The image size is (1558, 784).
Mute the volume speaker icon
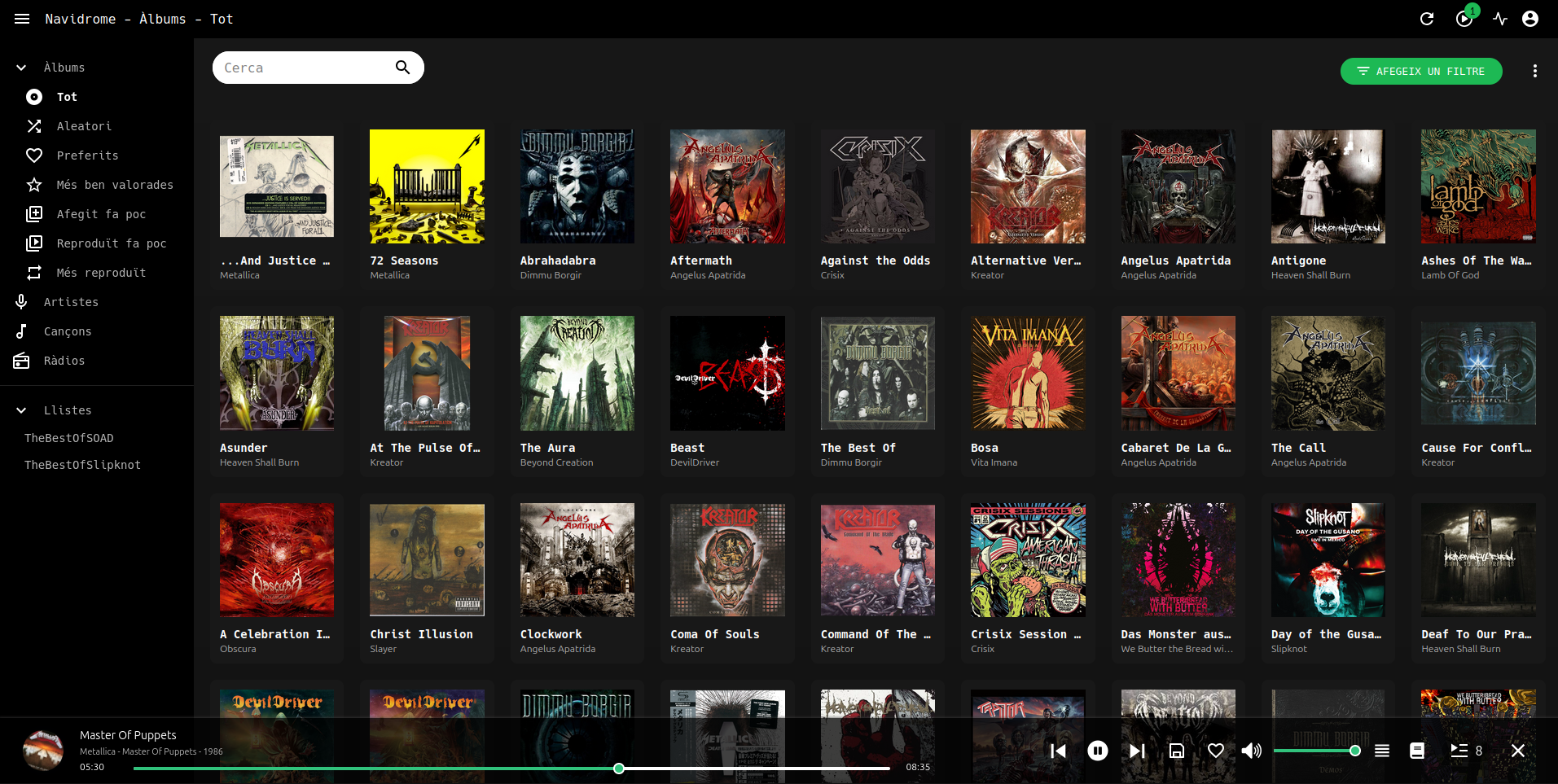1252,751
